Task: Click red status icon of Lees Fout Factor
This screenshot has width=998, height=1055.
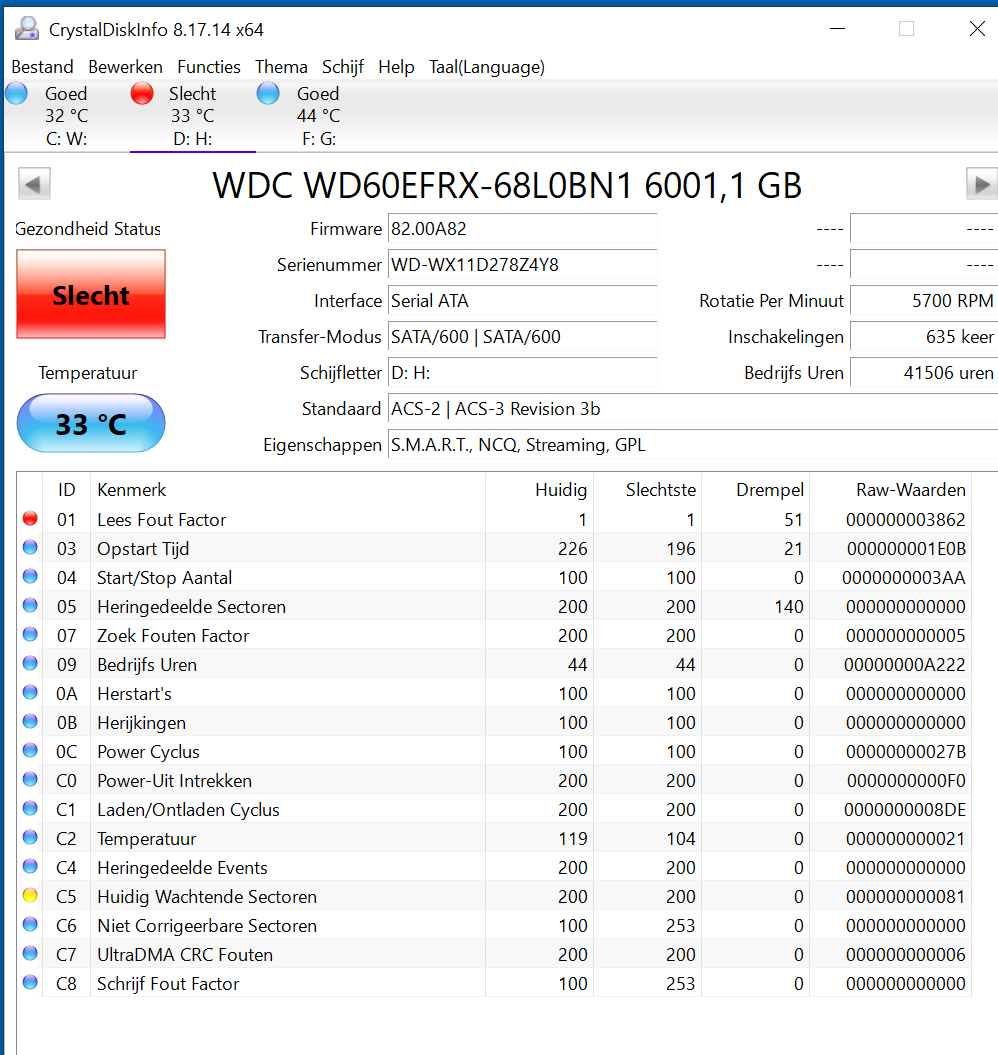Action: 30,518
